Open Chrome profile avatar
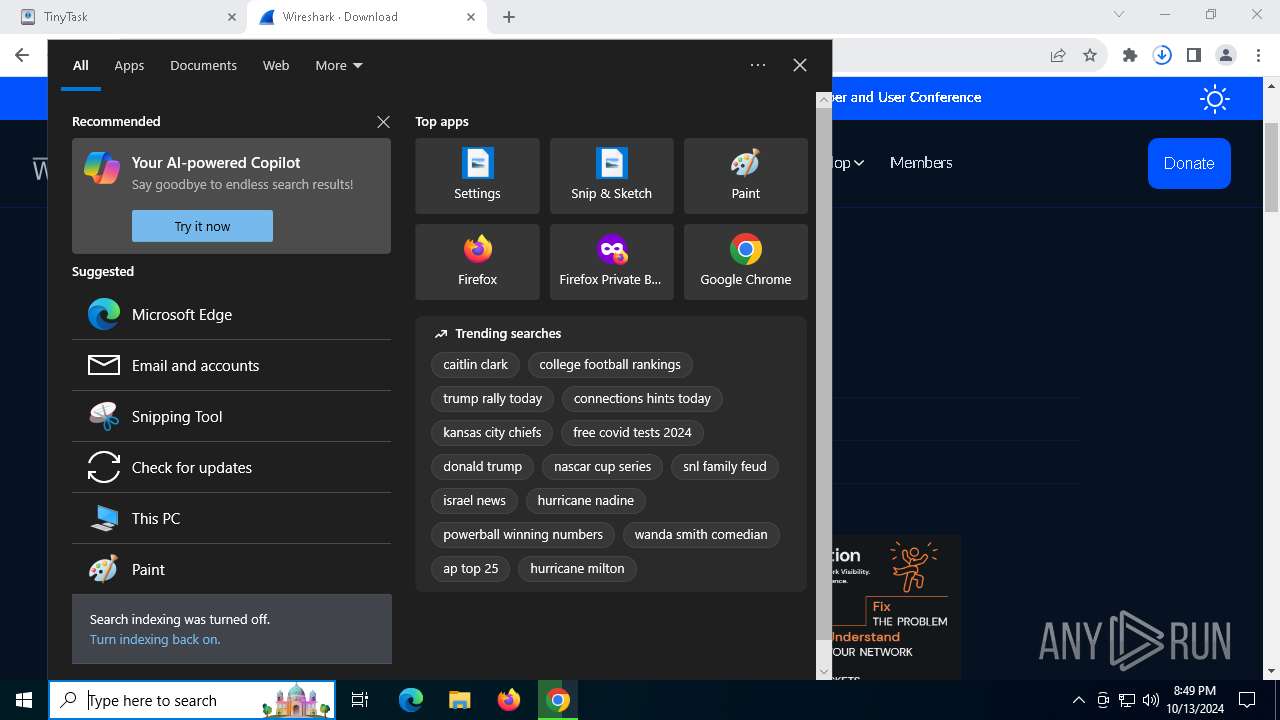This screenshot has height=720, width=1280. point(1225,56)
